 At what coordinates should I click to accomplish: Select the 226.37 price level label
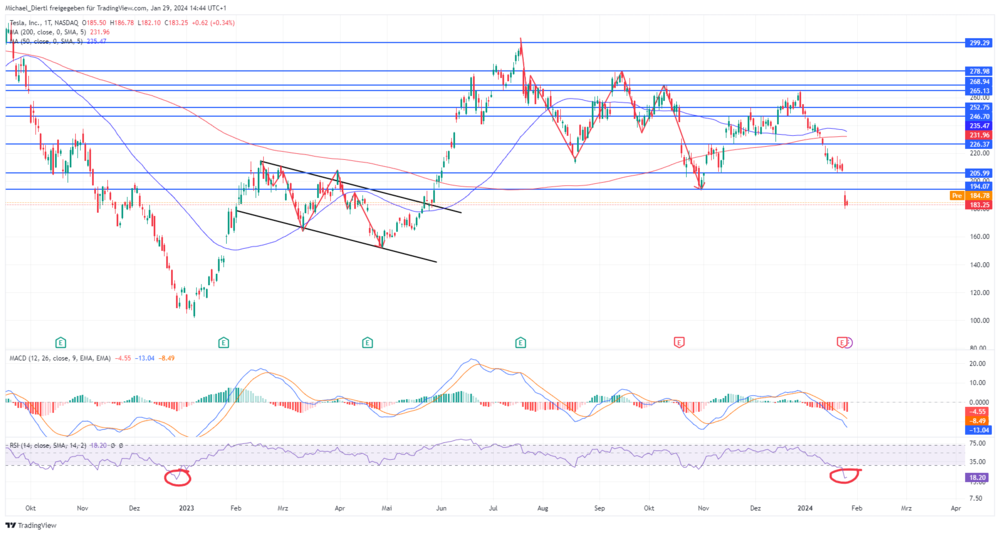click(978, 145)
